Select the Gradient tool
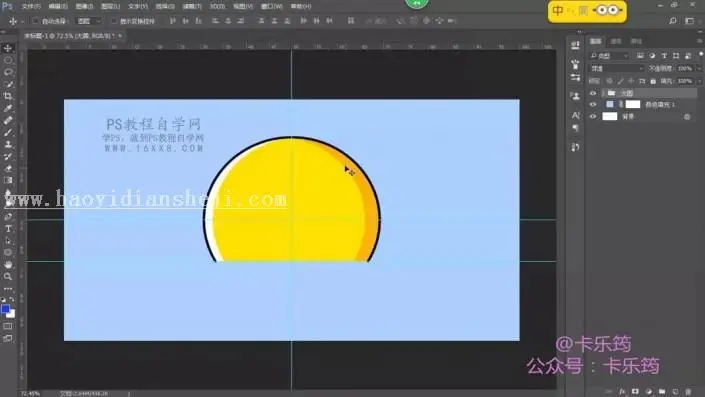The height and width of the screenshot is (397, 705). tap(8, 180)
